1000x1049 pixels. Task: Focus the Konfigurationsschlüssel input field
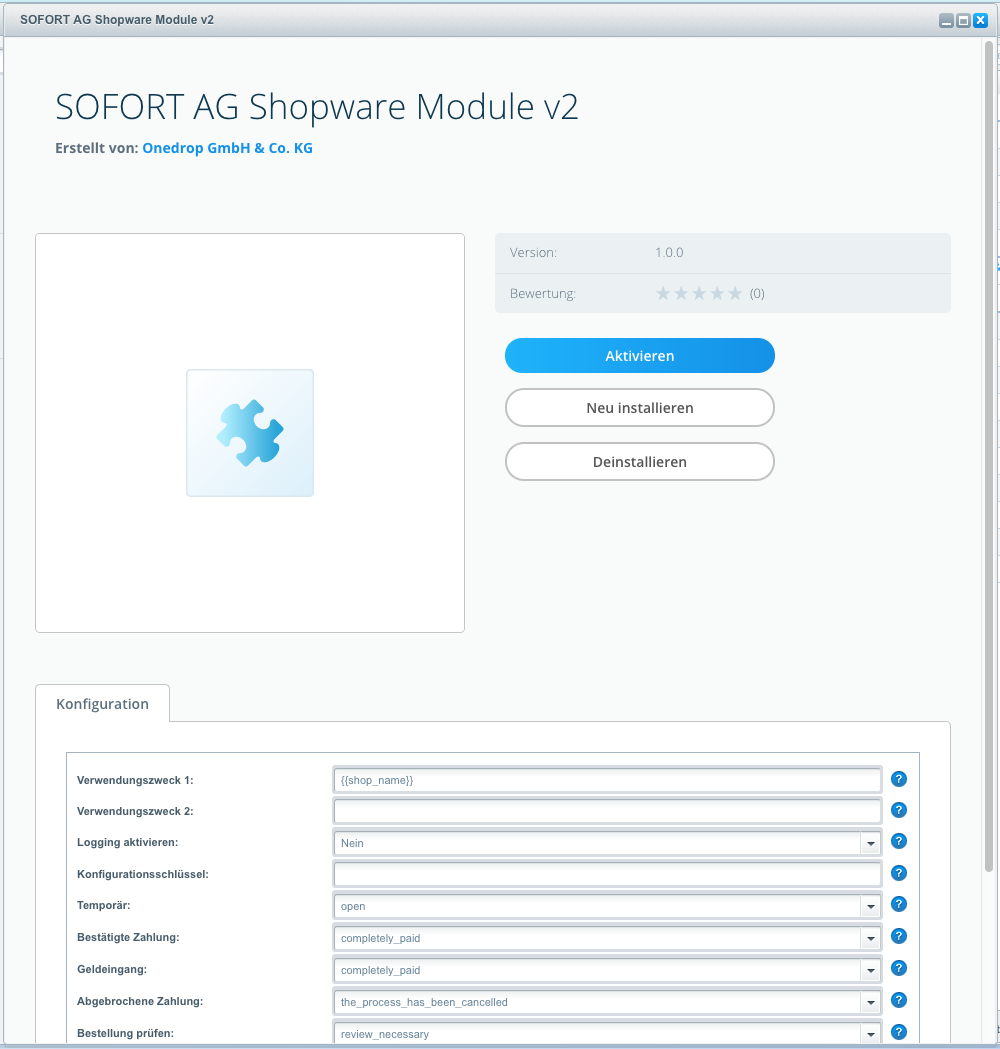[x=606, y=875]
